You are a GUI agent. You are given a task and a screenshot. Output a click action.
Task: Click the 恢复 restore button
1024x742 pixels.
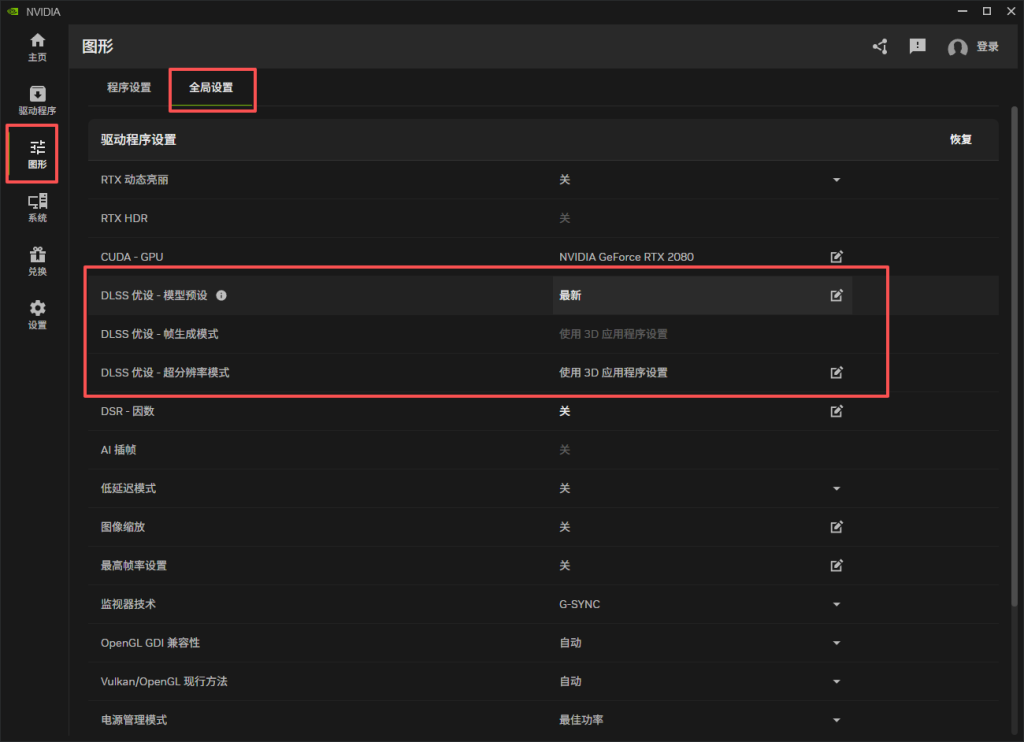click(x=961, y=139)
